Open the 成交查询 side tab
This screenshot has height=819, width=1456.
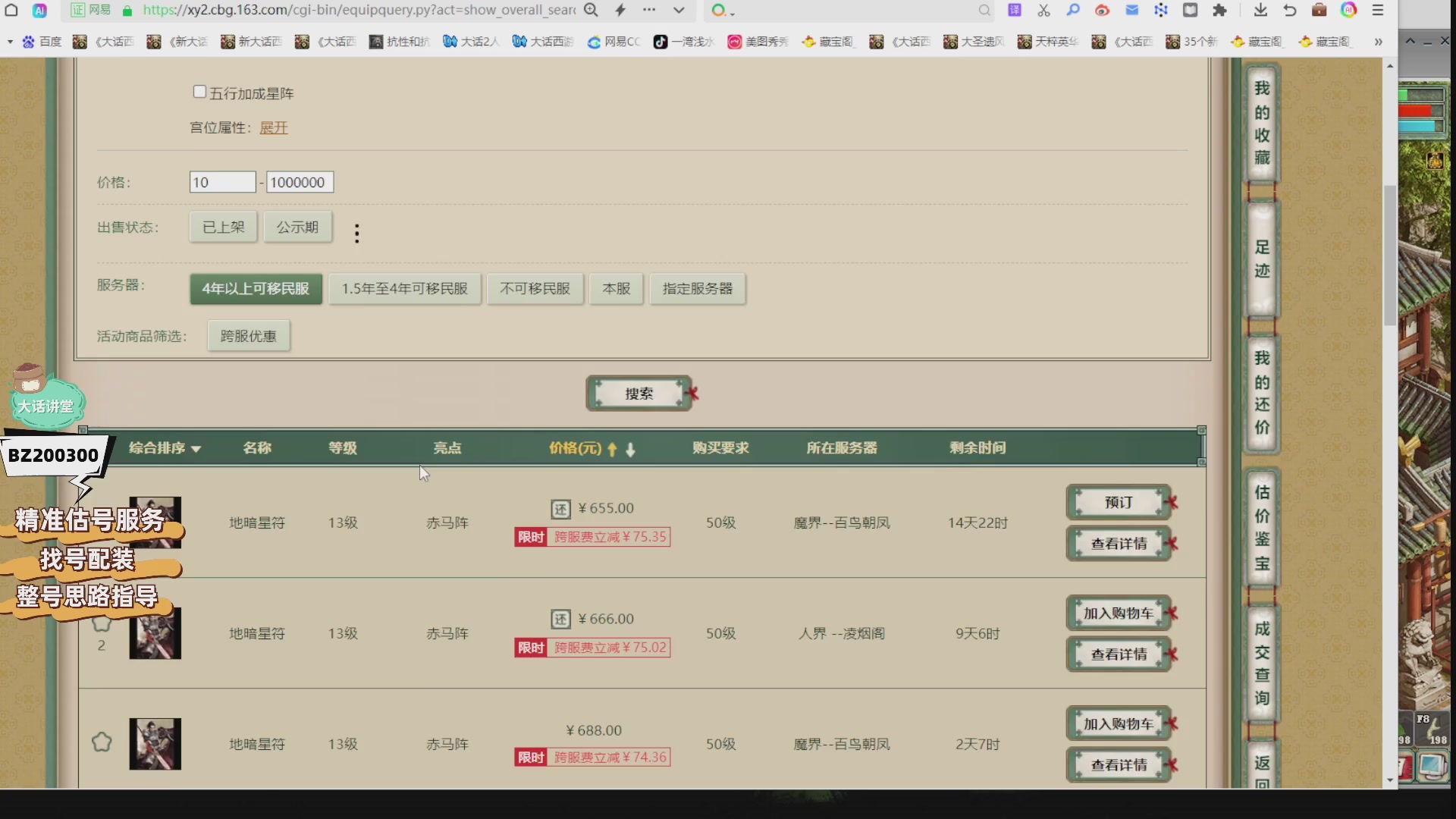tap(1262, 664)
